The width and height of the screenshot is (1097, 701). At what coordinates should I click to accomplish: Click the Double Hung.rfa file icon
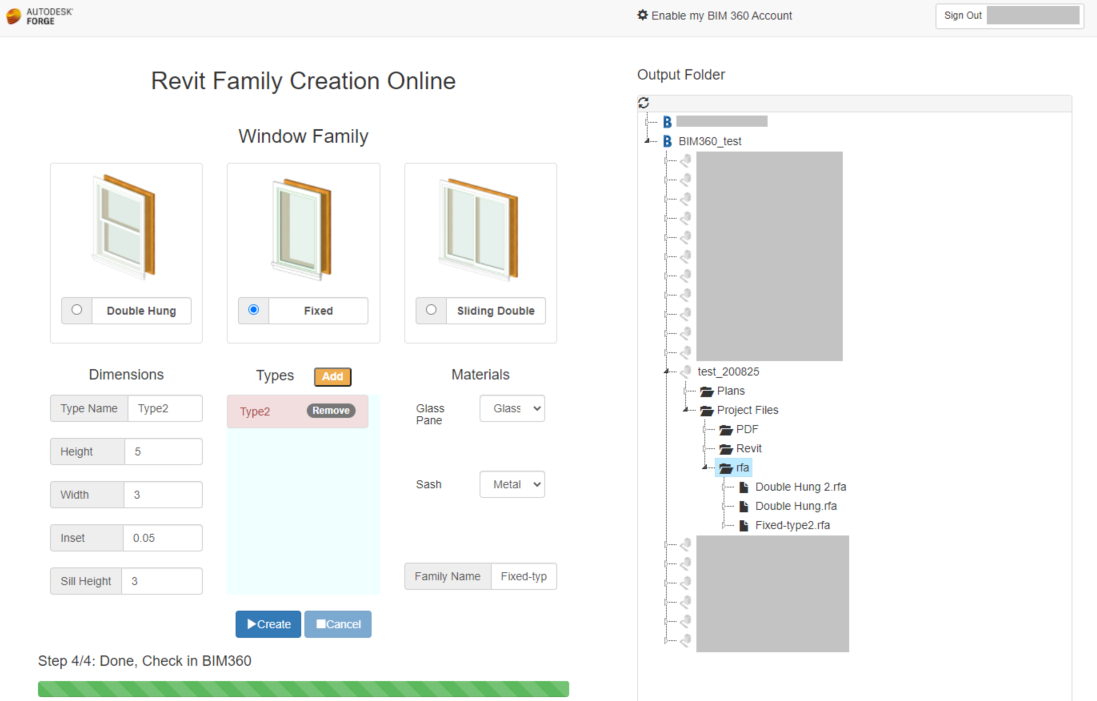tap(744, 506)
